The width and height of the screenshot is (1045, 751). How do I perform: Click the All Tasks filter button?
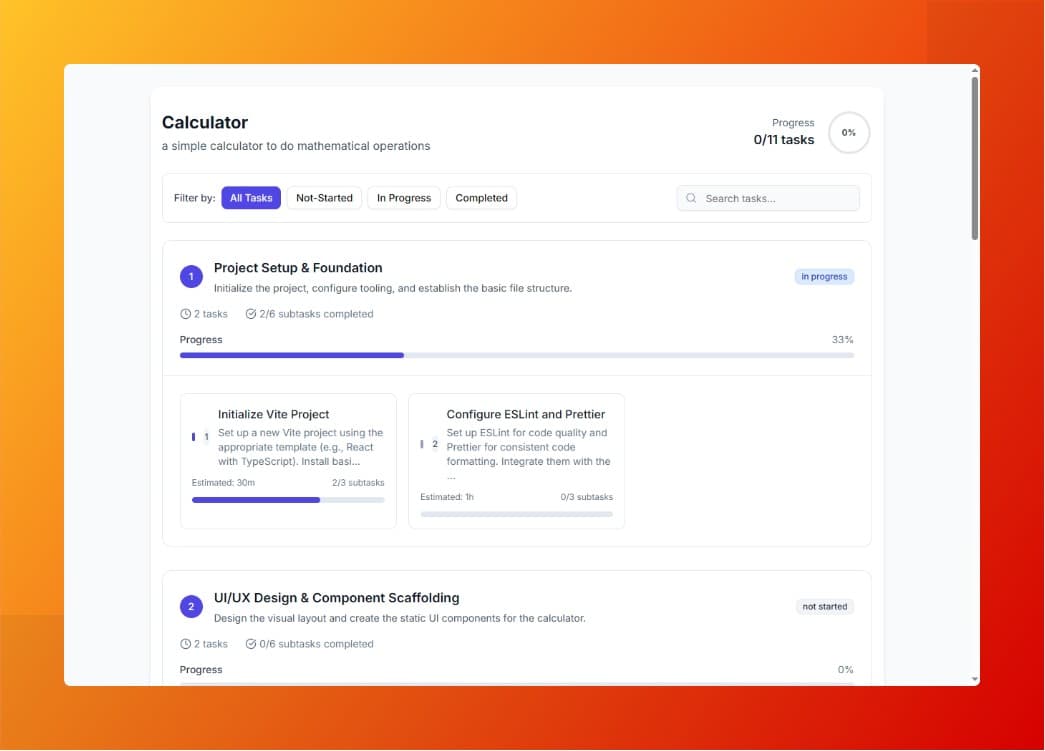pyautogui.click(x=251, y=198)
